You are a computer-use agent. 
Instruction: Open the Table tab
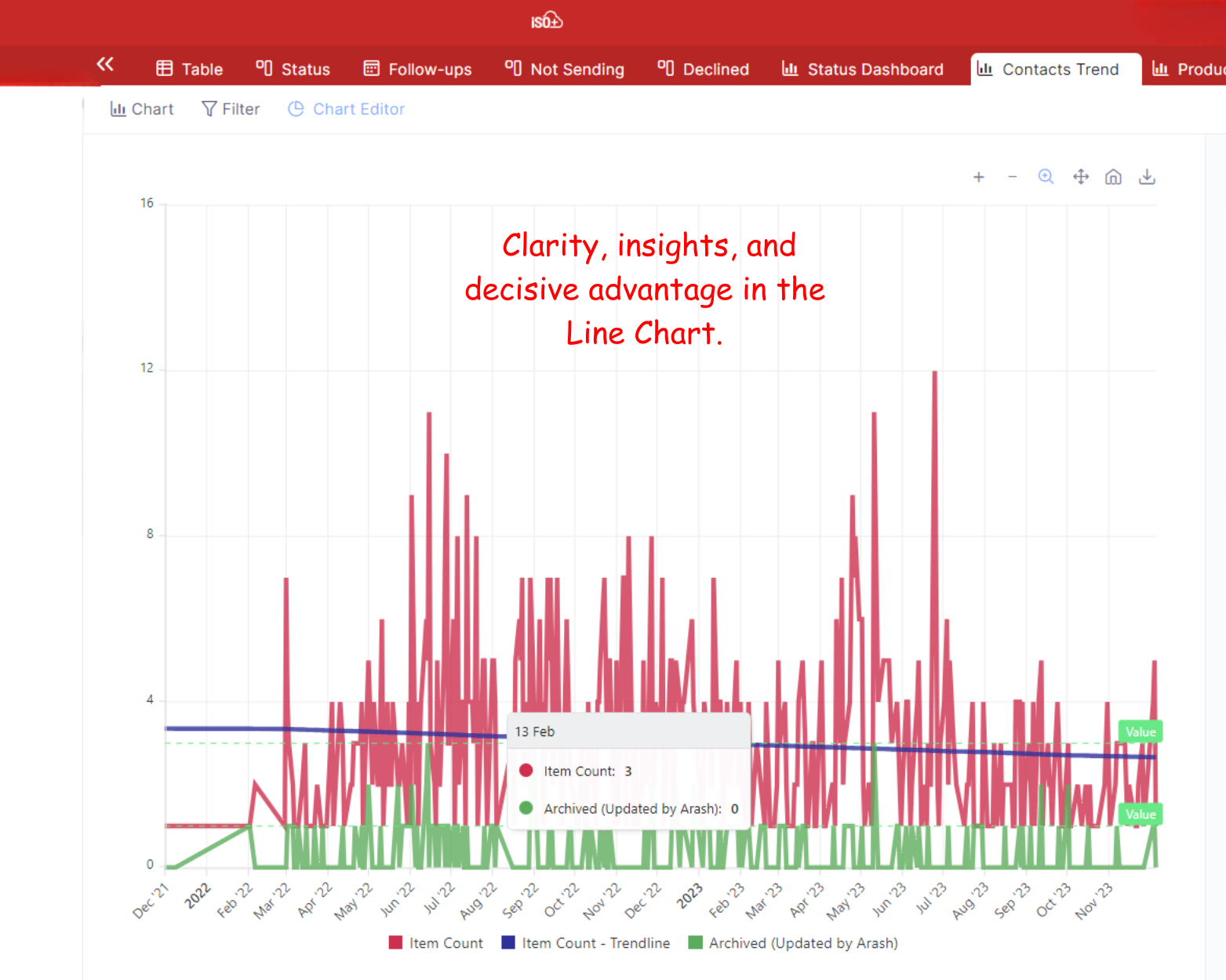pyautogui.click(x=190, y=69)
